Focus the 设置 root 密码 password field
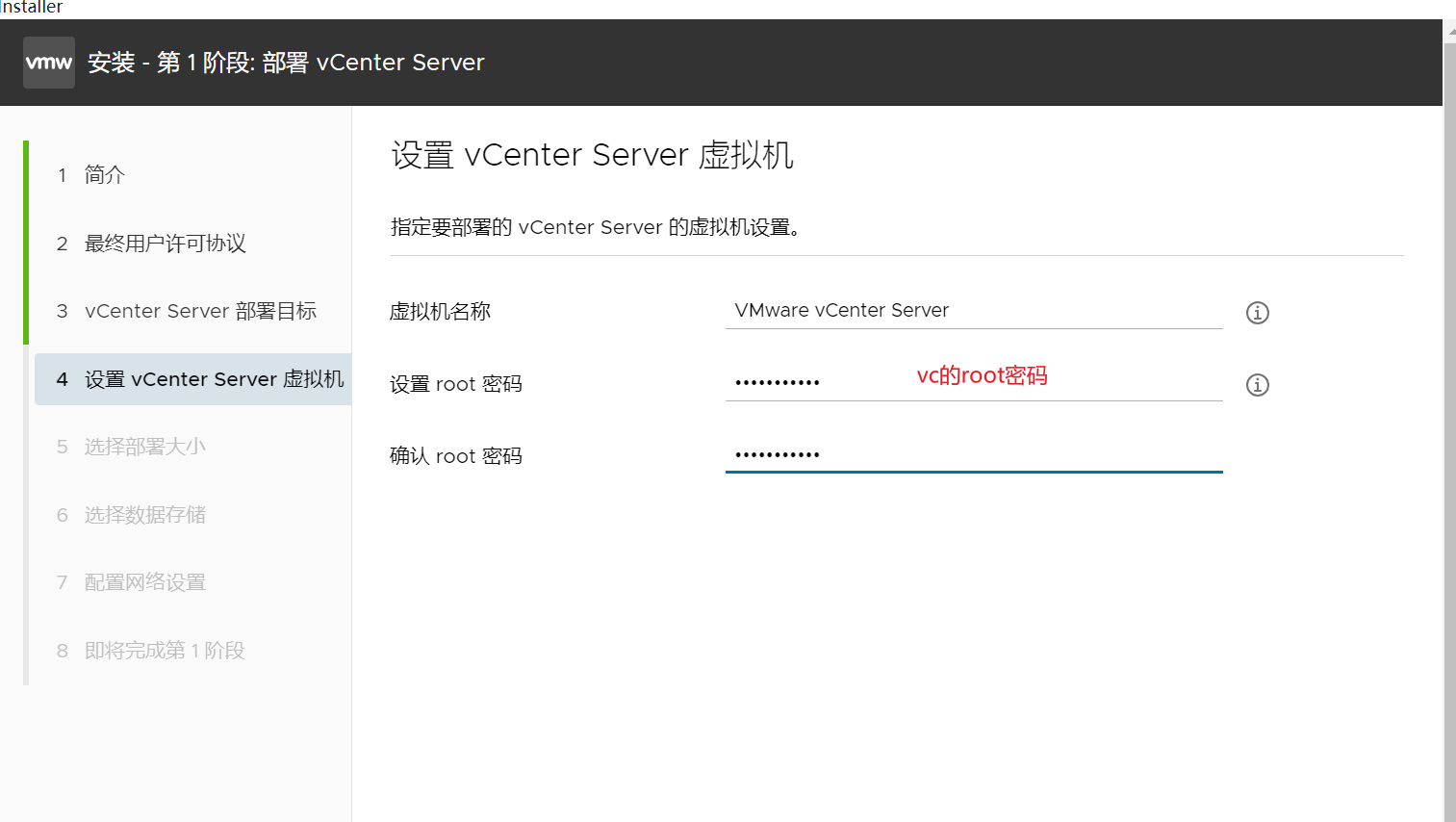The height and width of the screenshot is (822, 1456). [974, 383]
